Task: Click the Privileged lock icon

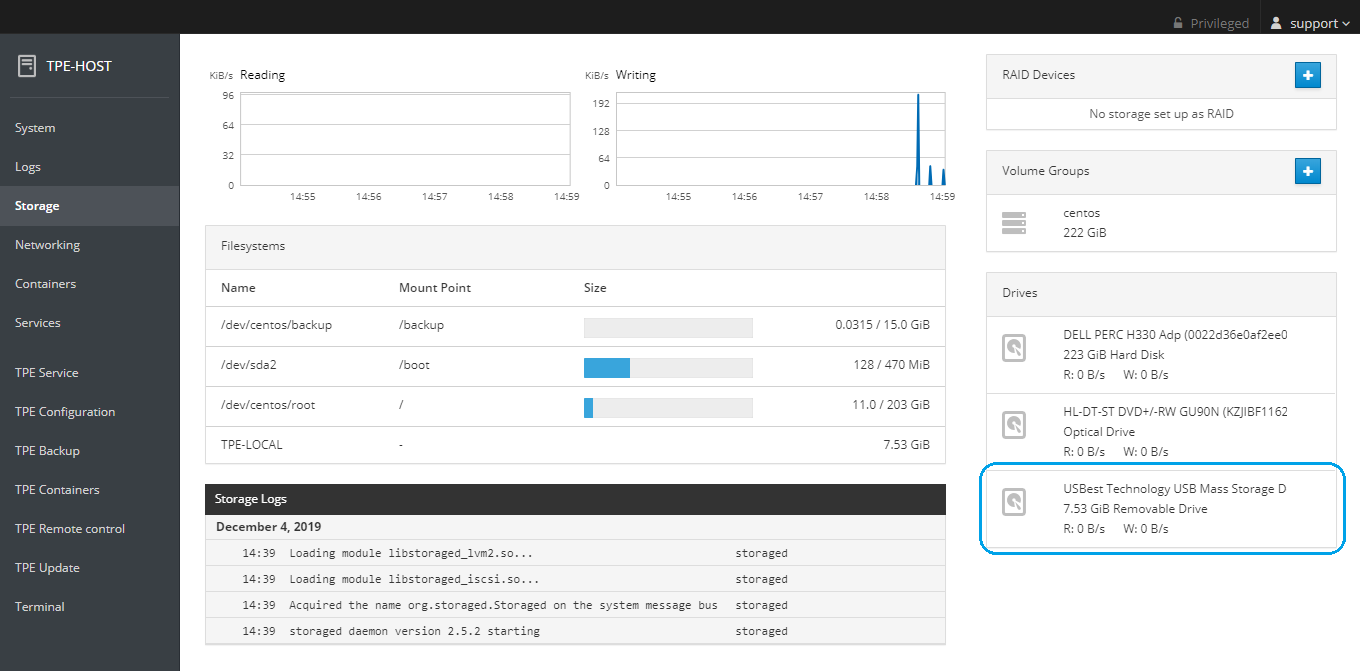Action: pyautogui.click(x=1180, y=23)
